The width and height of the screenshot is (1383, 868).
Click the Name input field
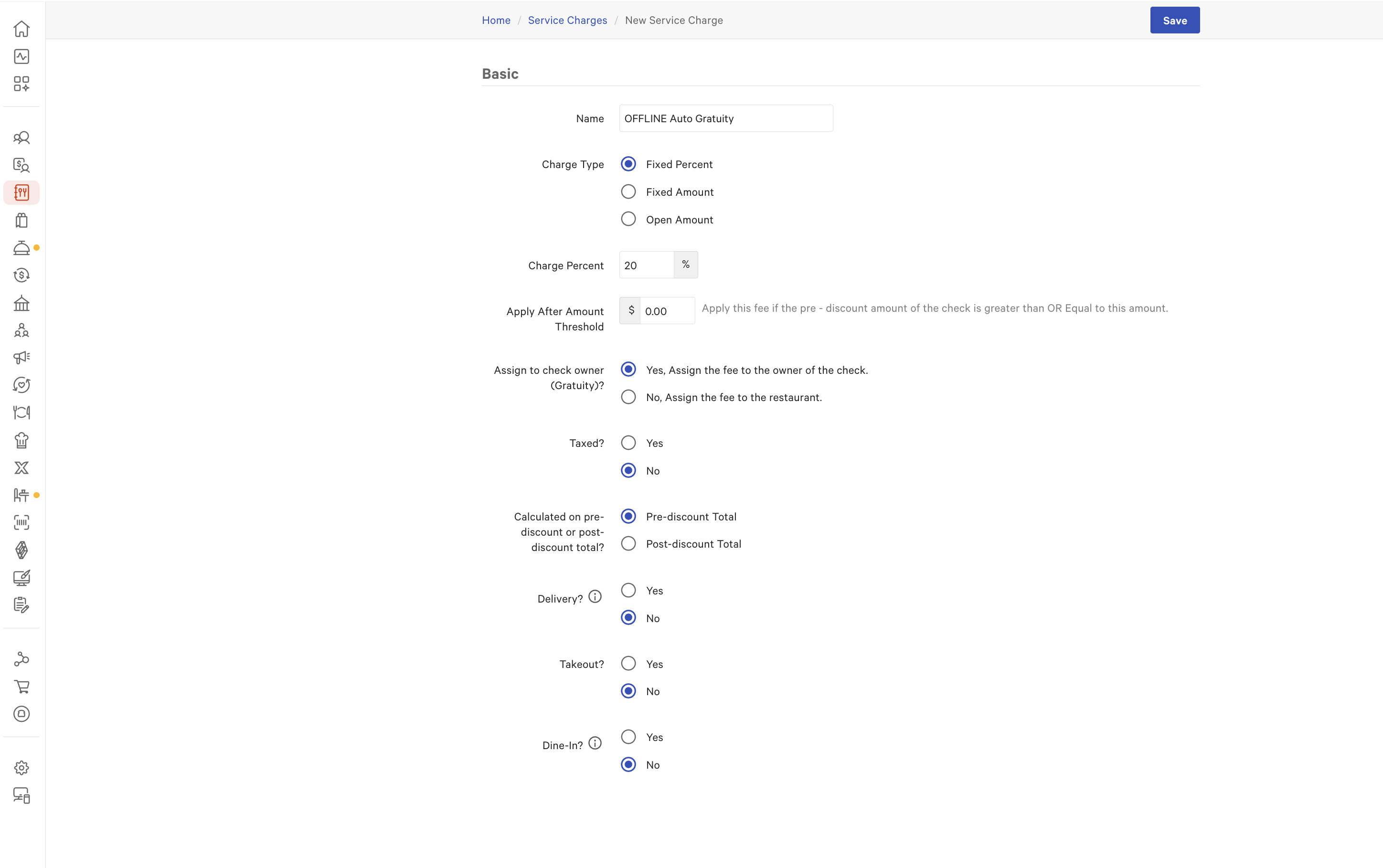pyautogui.click(x=726, y=118)
